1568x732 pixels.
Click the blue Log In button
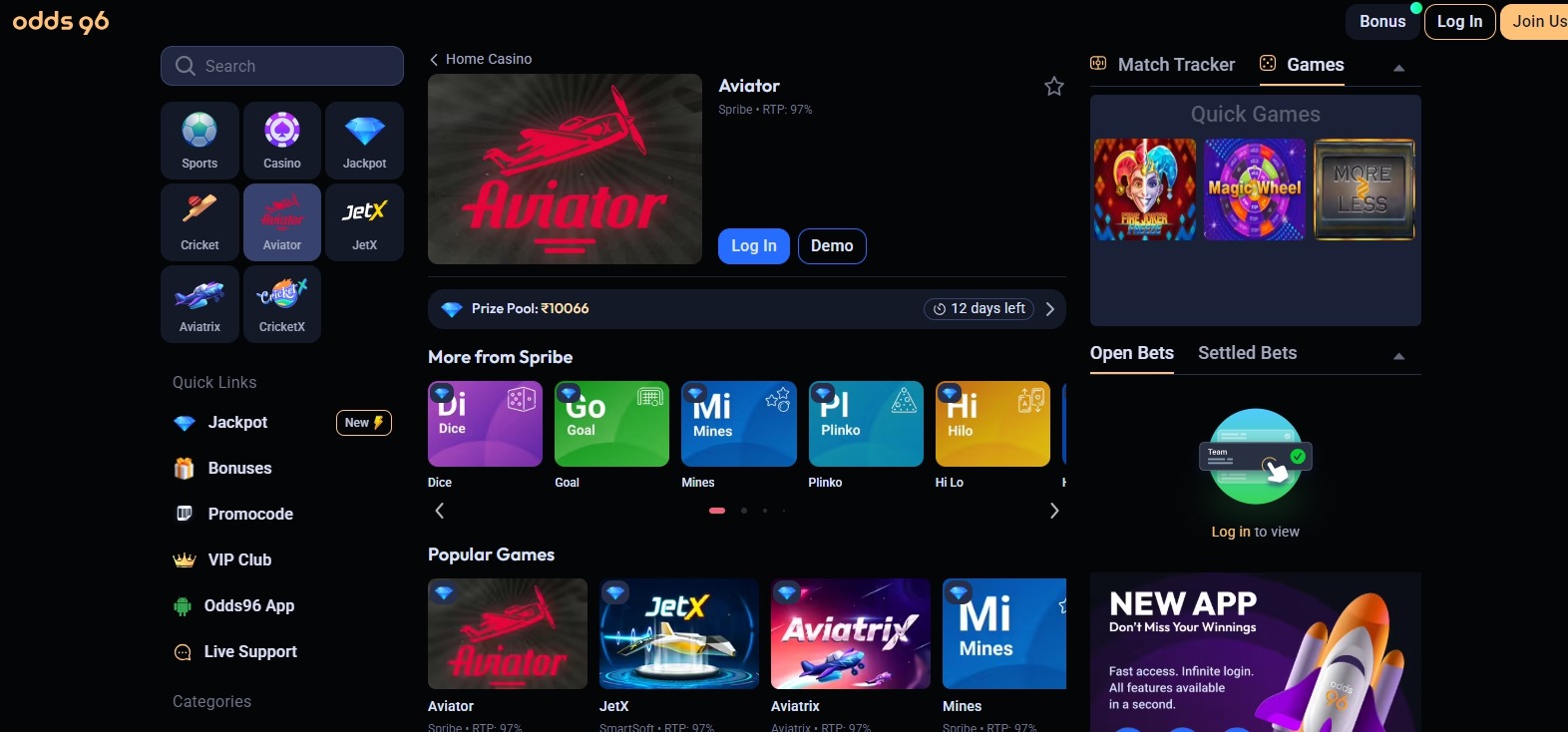click(x=754, y=246)
